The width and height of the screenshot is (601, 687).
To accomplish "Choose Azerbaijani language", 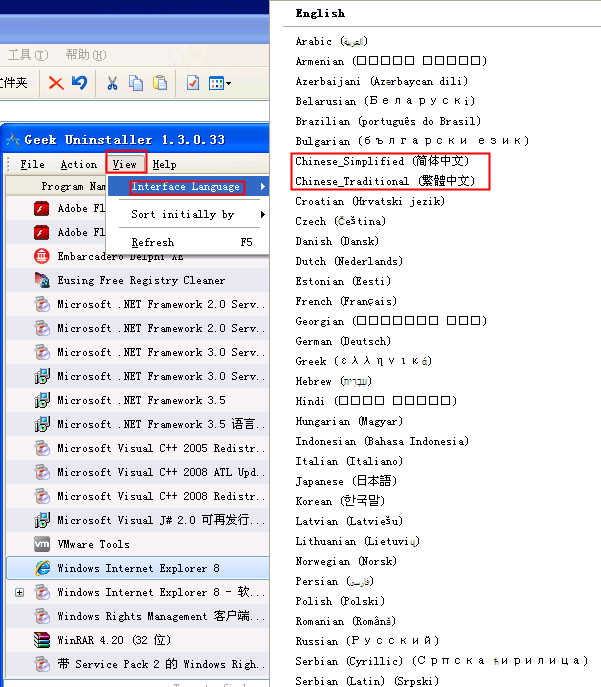I will tap(381, 81).
